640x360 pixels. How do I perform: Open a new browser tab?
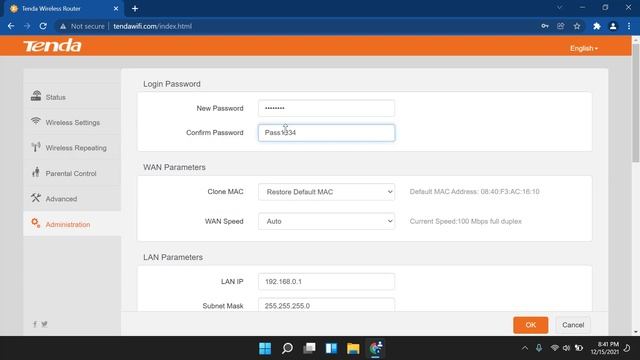point(135,8)
